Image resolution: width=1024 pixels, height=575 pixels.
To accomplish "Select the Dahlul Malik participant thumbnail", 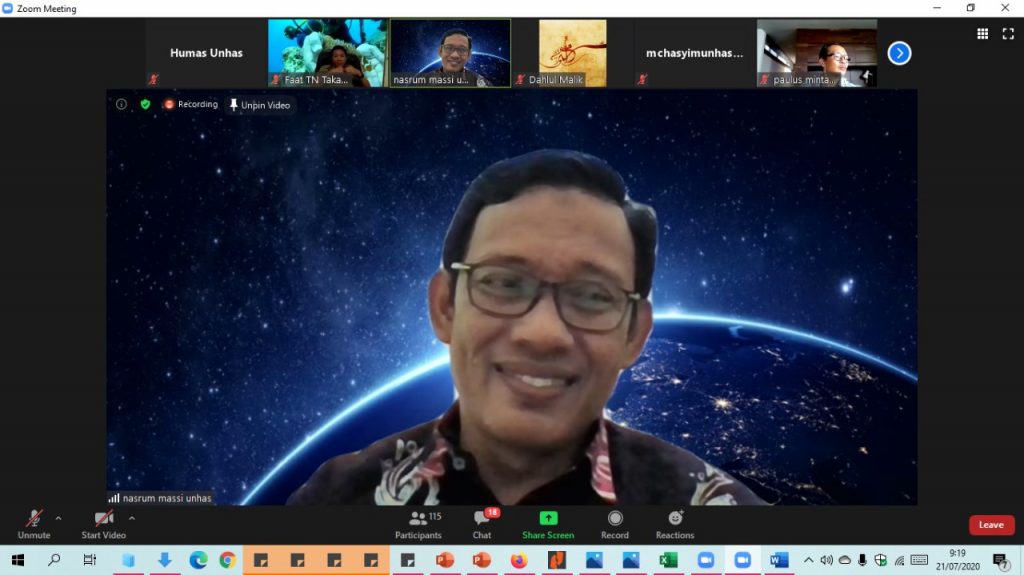I will (x=572, y=53).
